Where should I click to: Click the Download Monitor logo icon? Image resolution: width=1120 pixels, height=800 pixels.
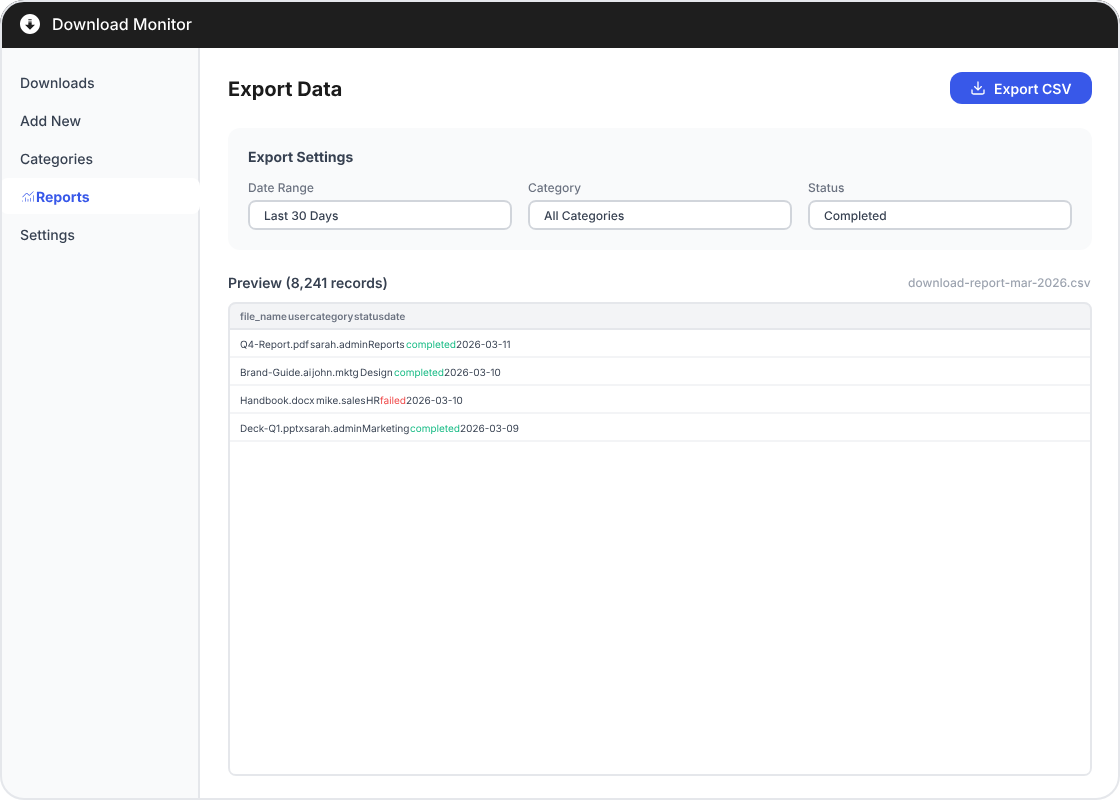pyautogui.click(x=29, y=24)
